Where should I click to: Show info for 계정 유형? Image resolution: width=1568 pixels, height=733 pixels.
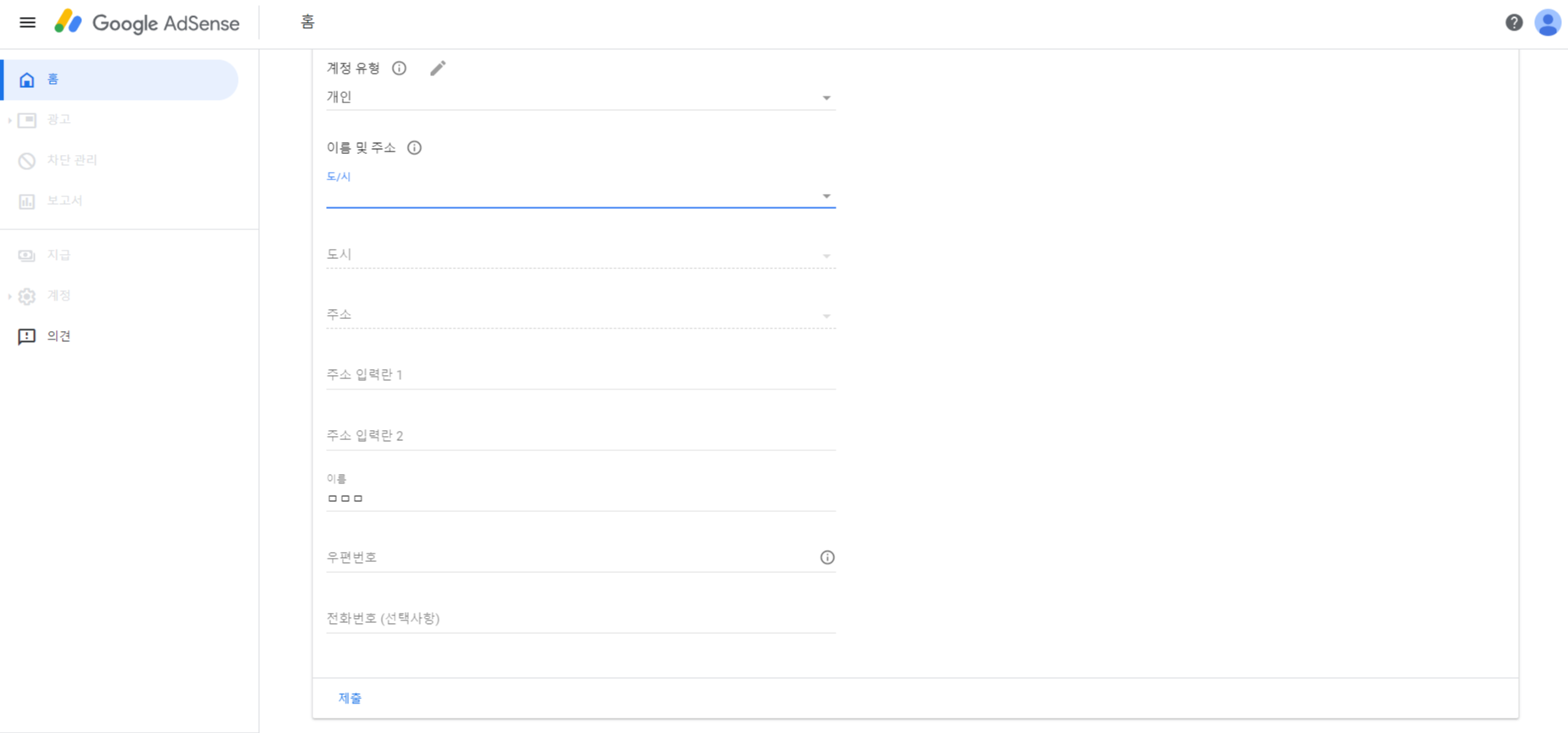399,69
